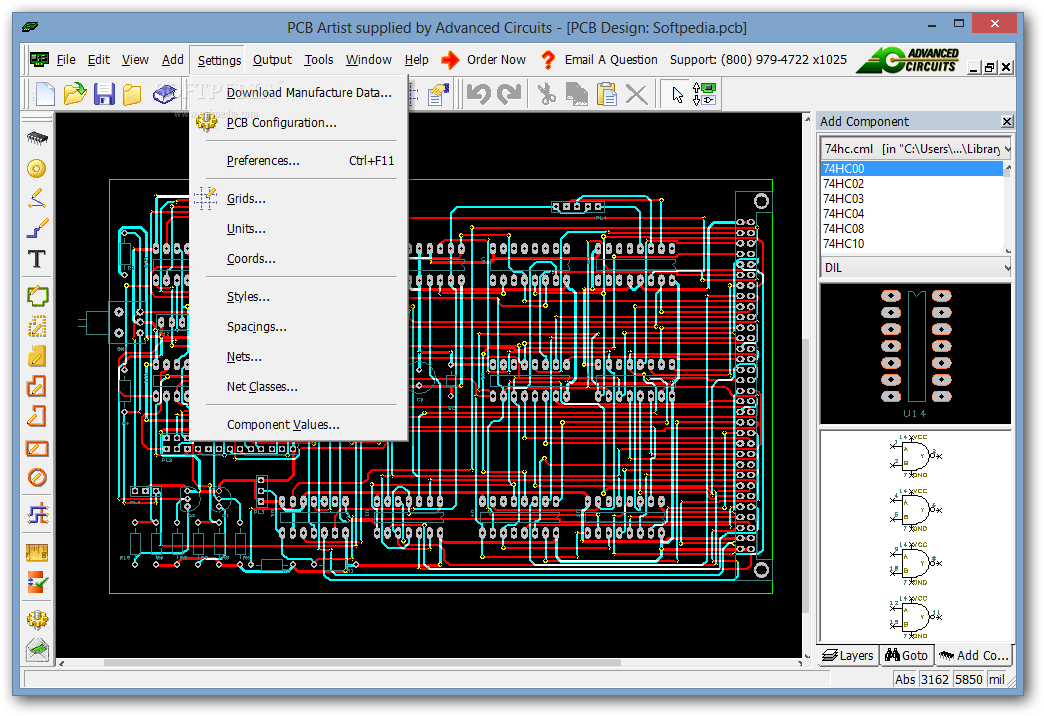The image size is (1044, 716).
Task: Click the DIL footprint preview thumbnail
Action: tap(915, 354)
